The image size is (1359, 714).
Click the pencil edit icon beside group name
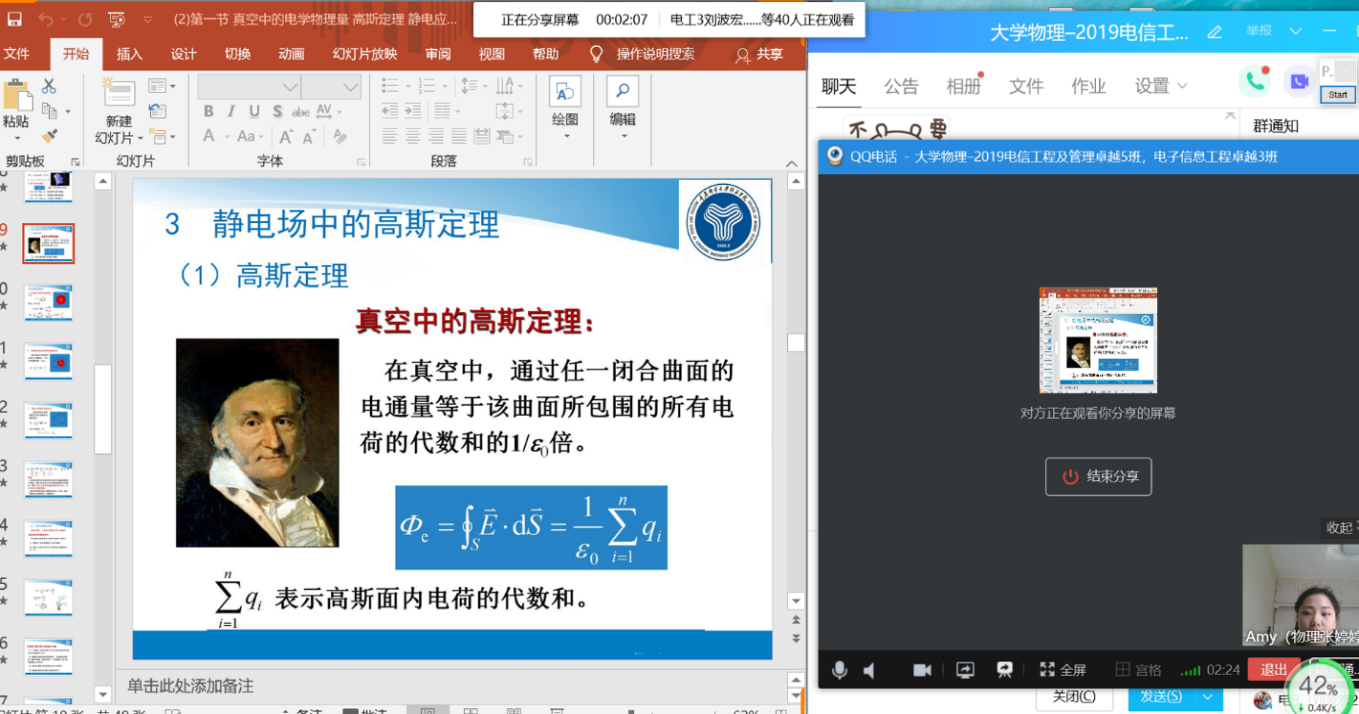pyautogui.click(x=1215, y=32)
